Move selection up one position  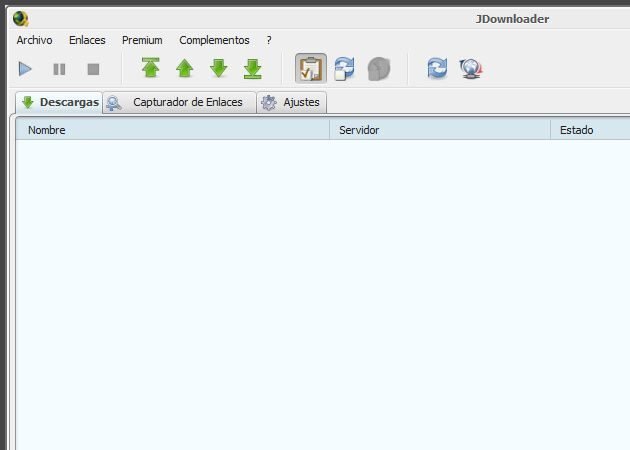click(185, 68)
